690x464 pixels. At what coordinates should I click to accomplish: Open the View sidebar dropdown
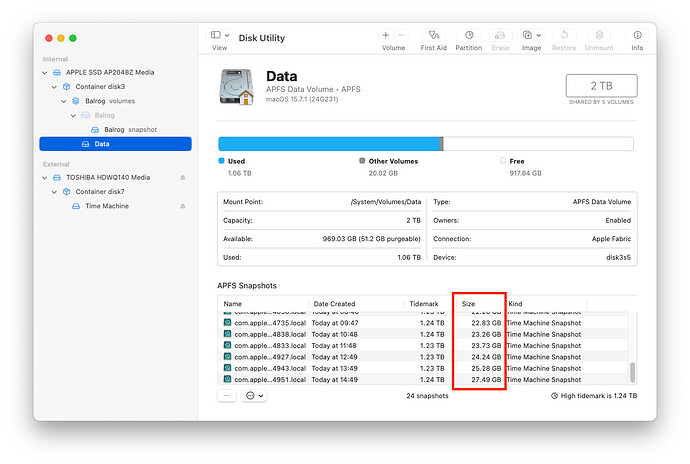(x=219, y=36)
